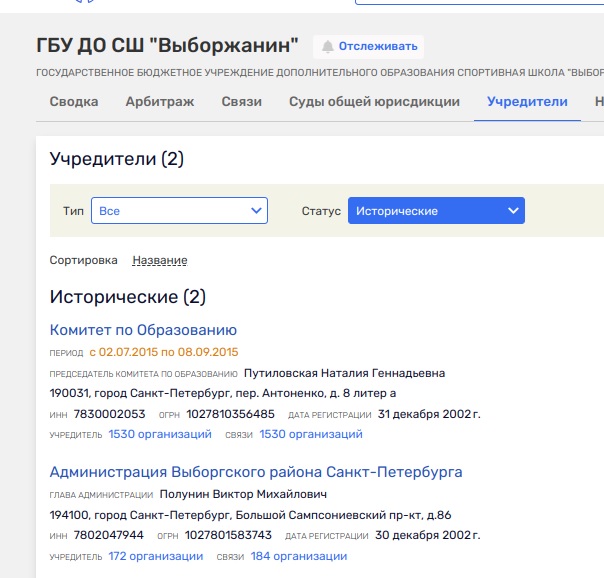Open the Связи tab
The width and height of the screenshot is (604, 578).
[242, 102]
